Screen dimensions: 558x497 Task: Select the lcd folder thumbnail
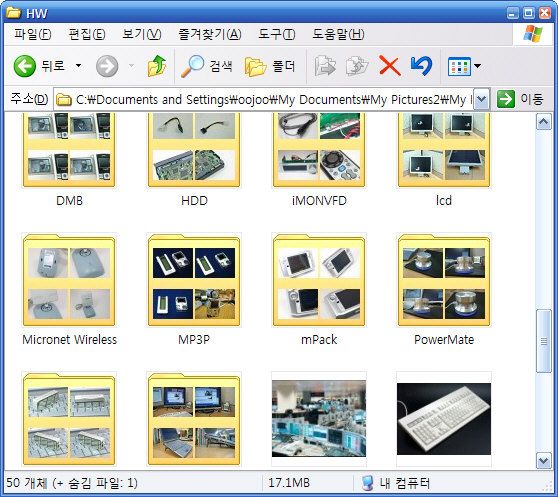point(444,150)
